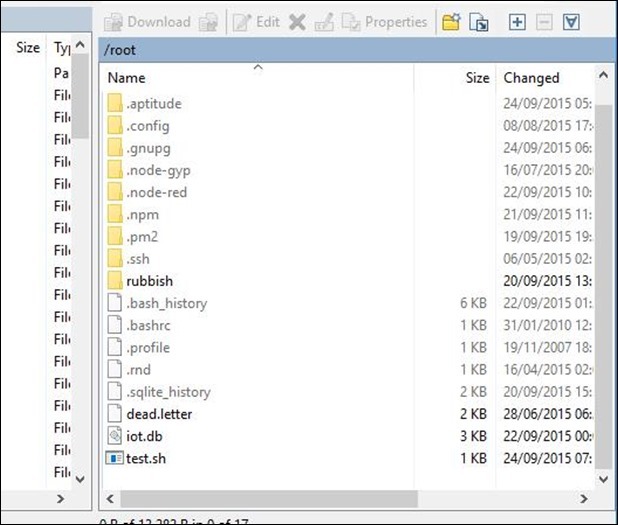This screenshot has width=618, height=525.
Task: Click the remote panel scroll-down arrow
Action: tap(603, 479)
